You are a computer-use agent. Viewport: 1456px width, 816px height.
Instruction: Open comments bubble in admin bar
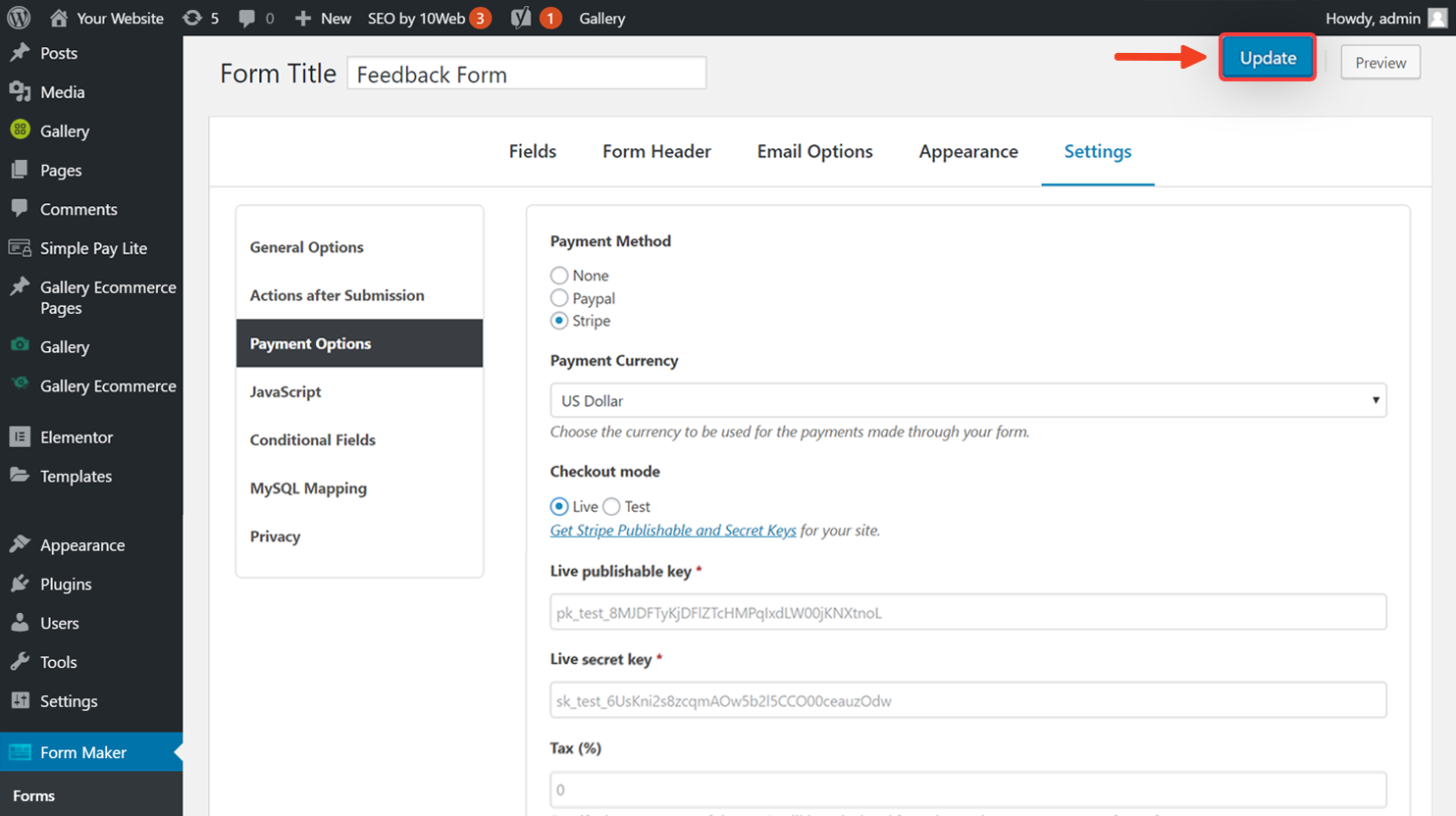(247, 18)
